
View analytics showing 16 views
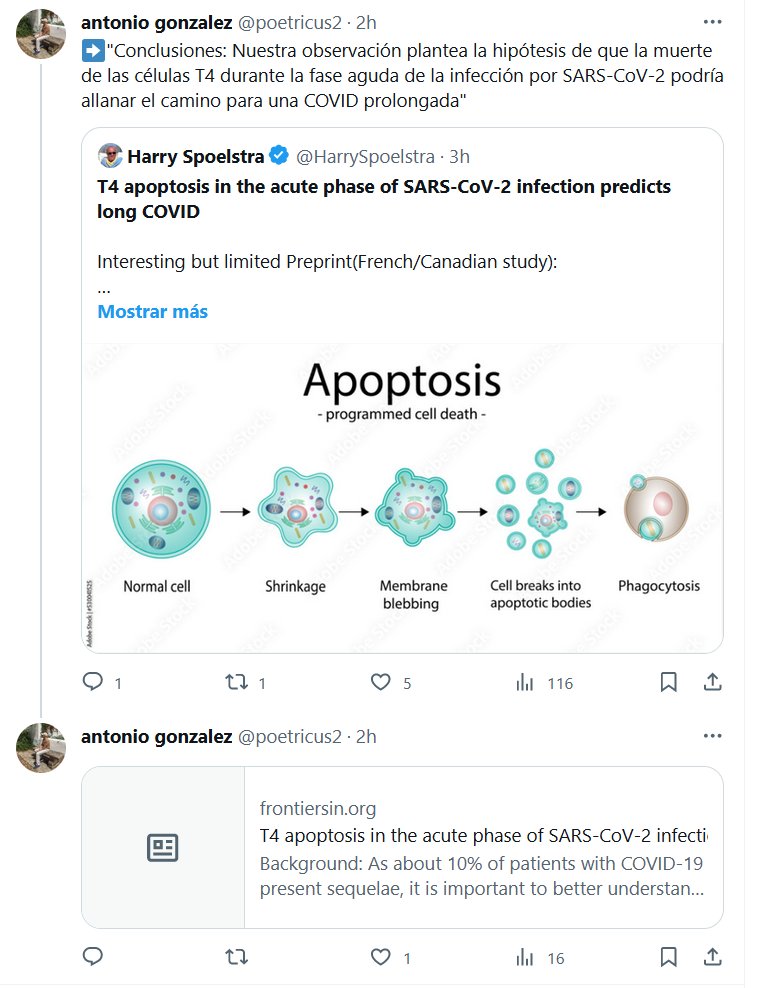tap(525, 957)
